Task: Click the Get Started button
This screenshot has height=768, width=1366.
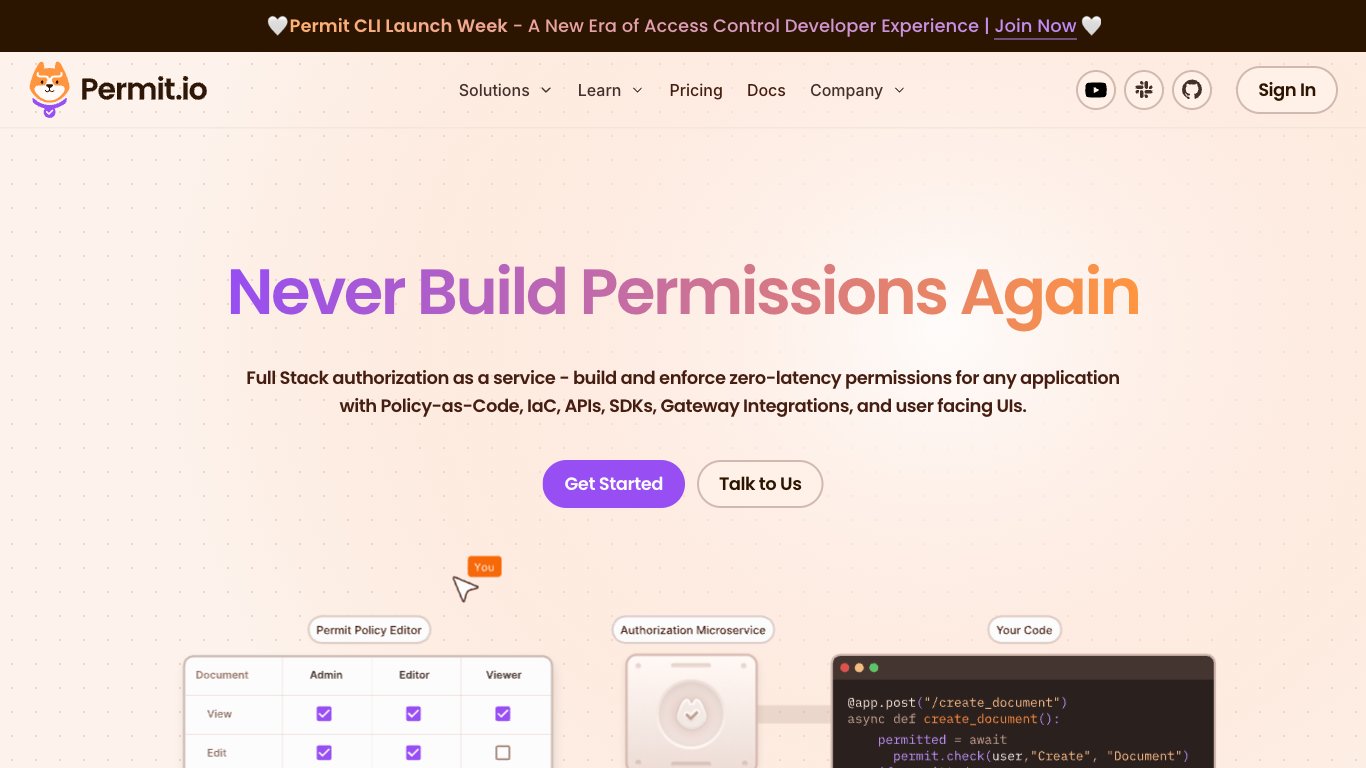Action: [x=614, y=484]
